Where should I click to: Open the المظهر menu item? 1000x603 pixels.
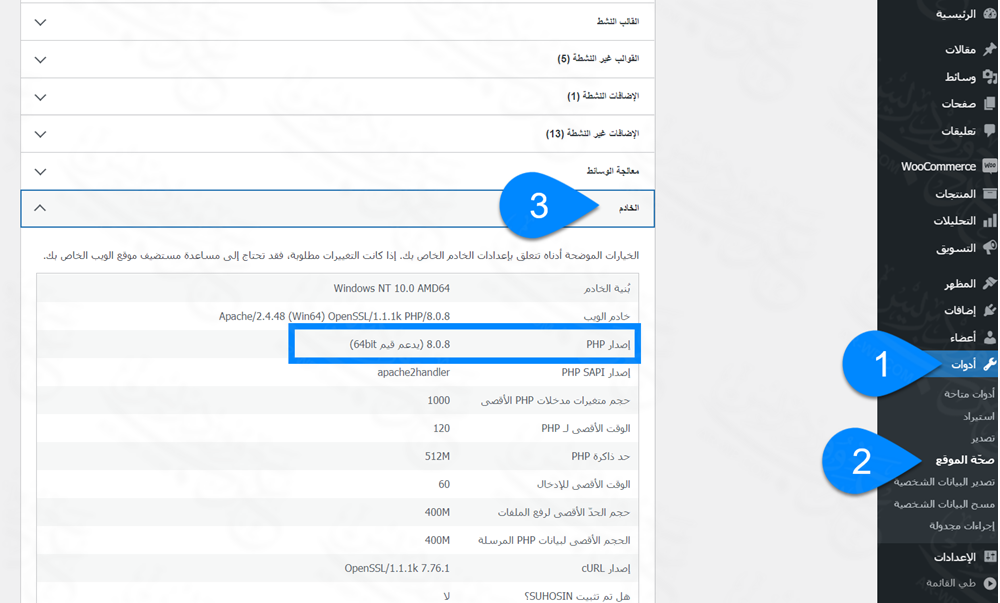click(x=960, y=283)
